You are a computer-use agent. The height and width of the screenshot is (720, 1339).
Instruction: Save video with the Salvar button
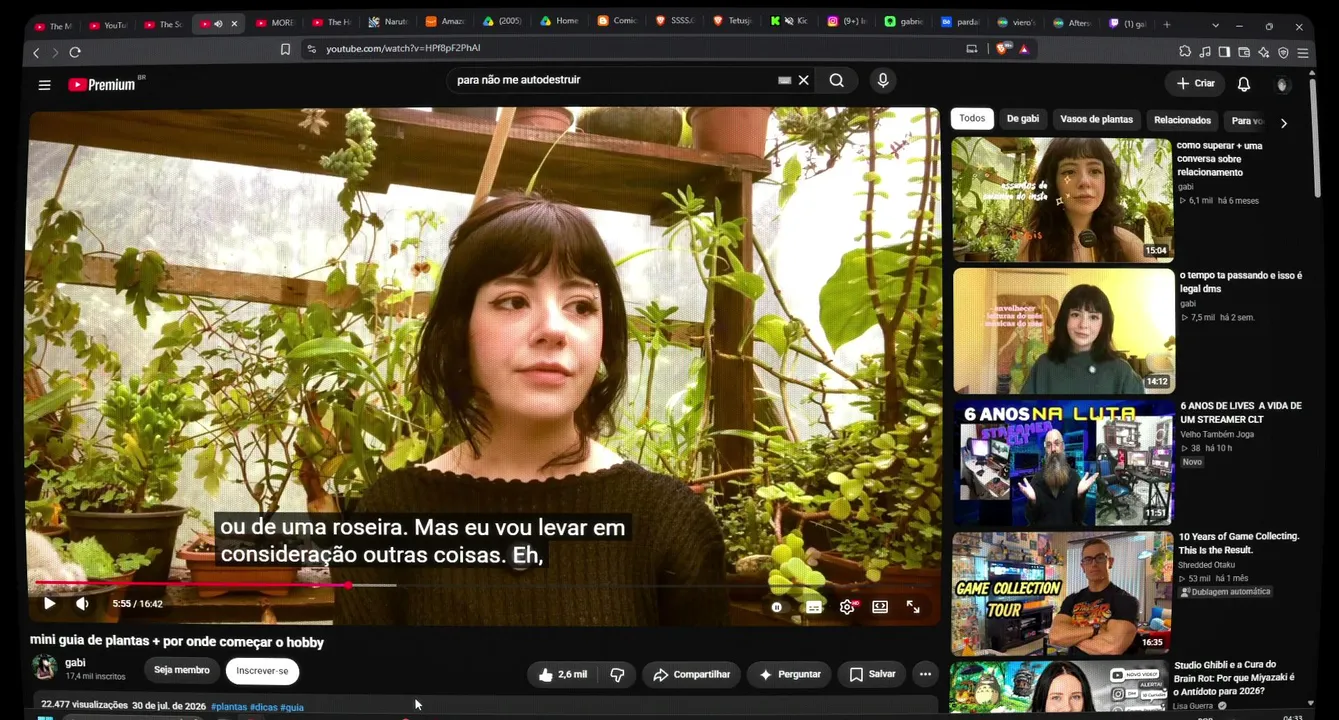pos(872,675)
